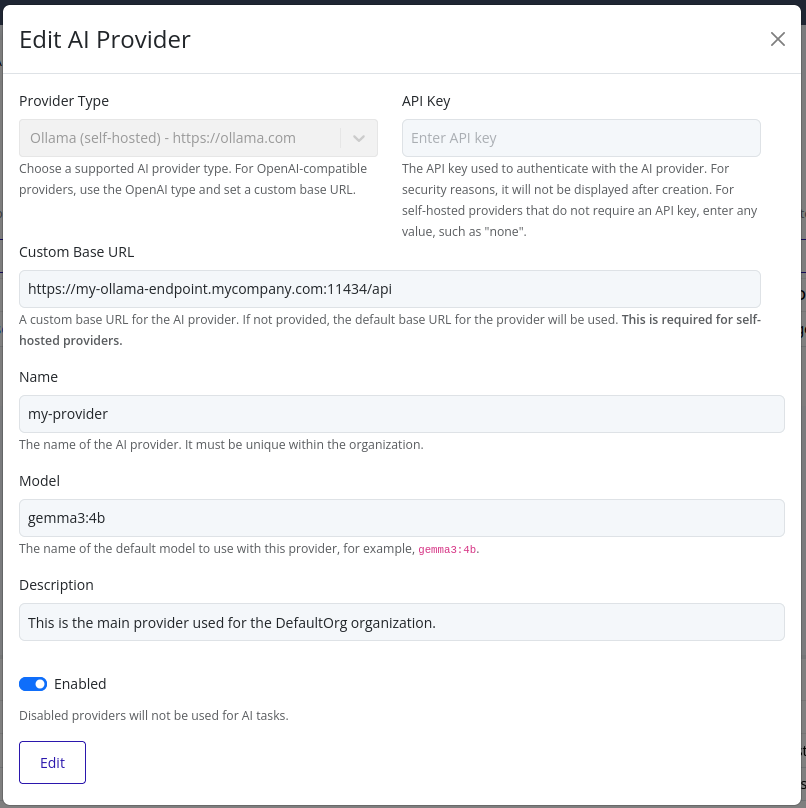This screenshot has height=808, width=806.
Task: Click the Edit AI Provider title area
Action: point(105,39)
